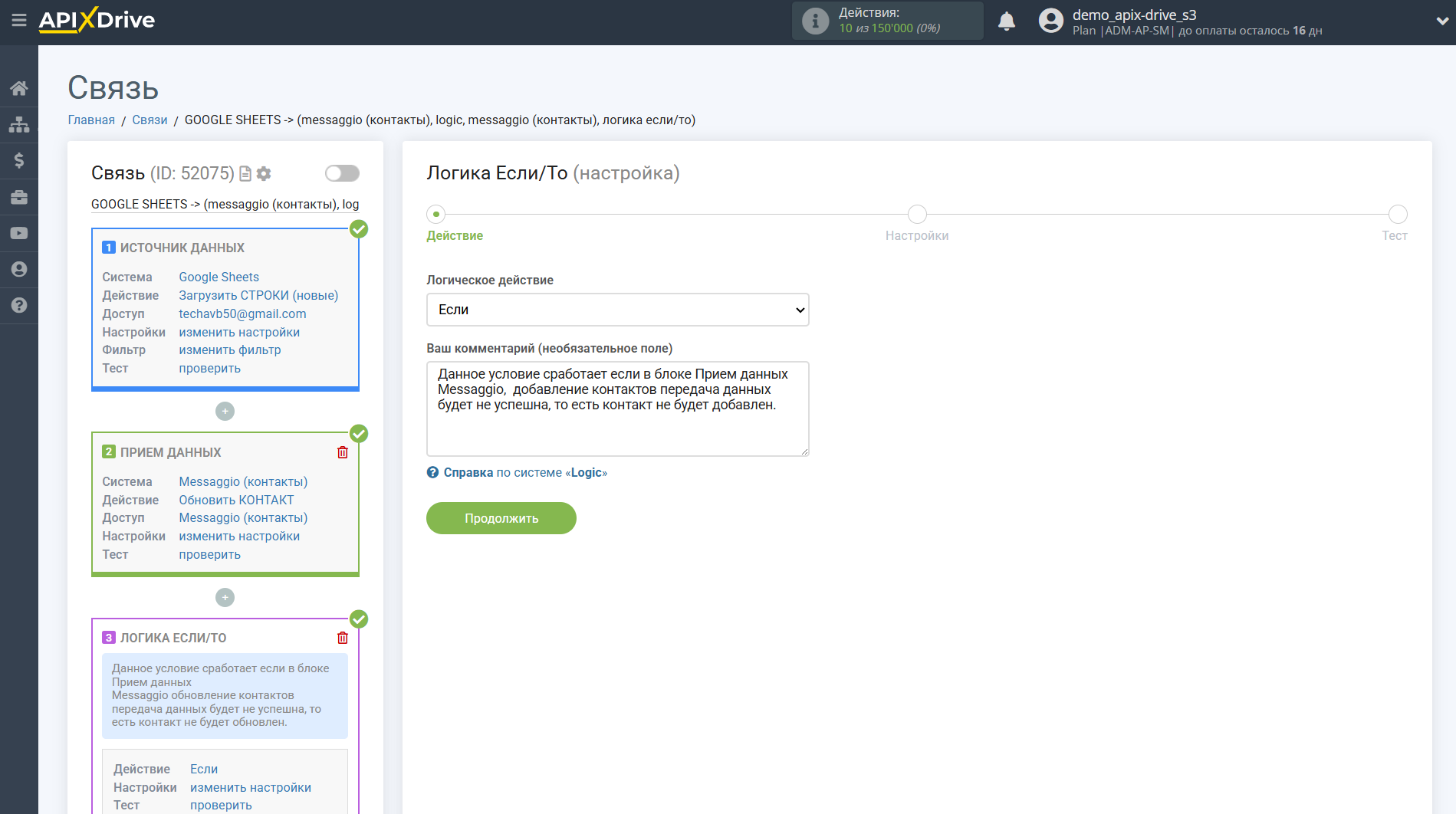The height and width of the screenshot is (814, 1456).
Task: Open the hamburger menu in the header
Action: pyautogui.click(x=19, y=21)
